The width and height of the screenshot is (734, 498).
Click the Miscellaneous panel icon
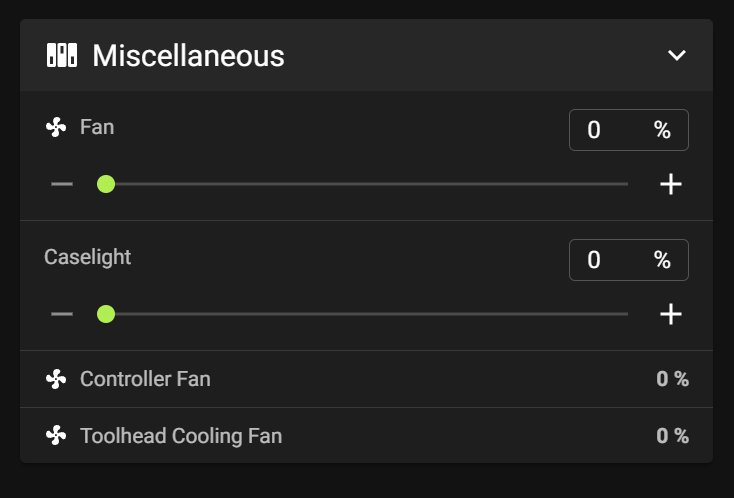pyautogui.click(x=62, y=55)
